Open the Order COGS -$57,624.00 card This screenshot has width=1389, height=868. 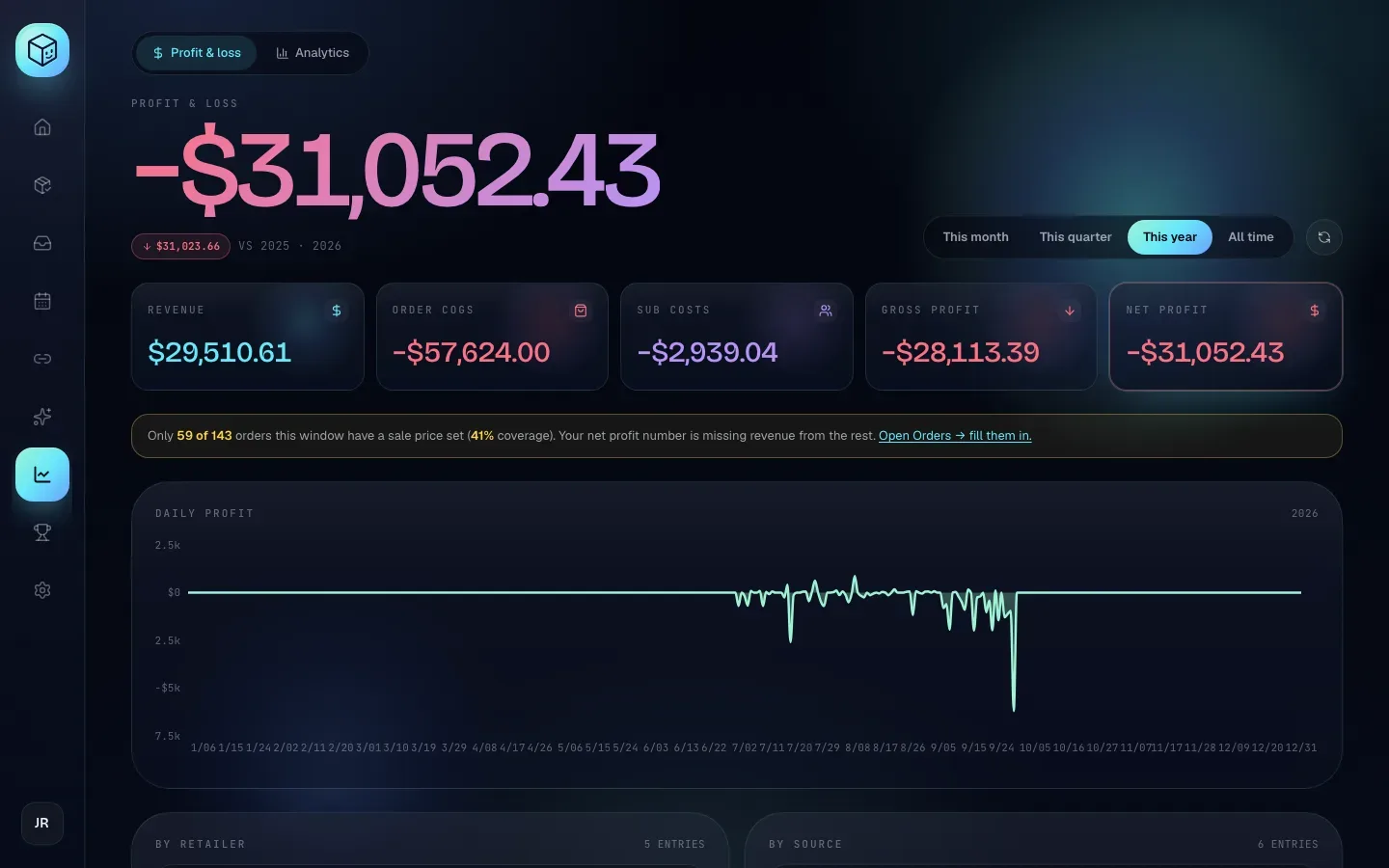pyautogui.click(x=492, y=337)
